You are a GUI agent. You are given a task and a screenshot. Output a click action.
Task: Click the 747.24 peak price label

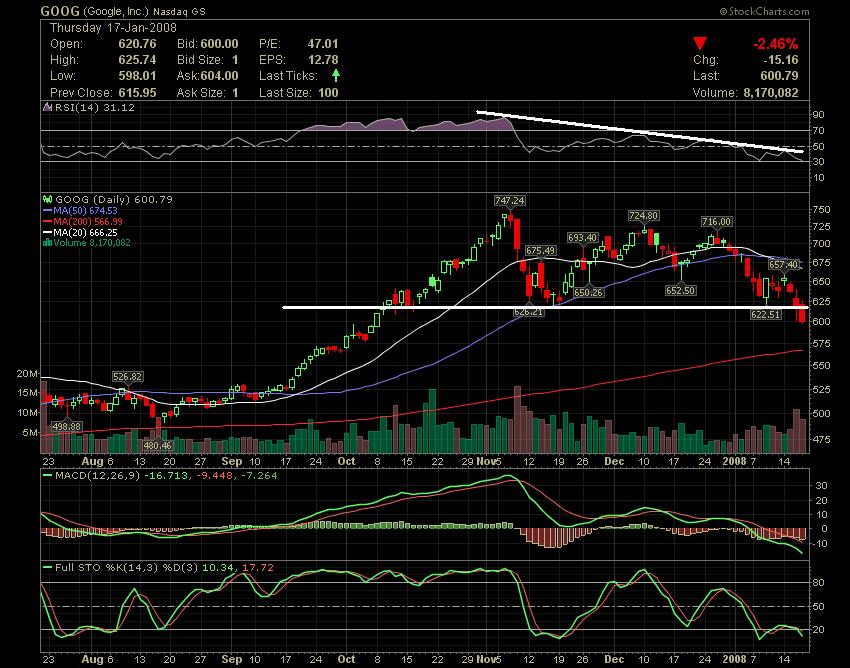(510, 201)
